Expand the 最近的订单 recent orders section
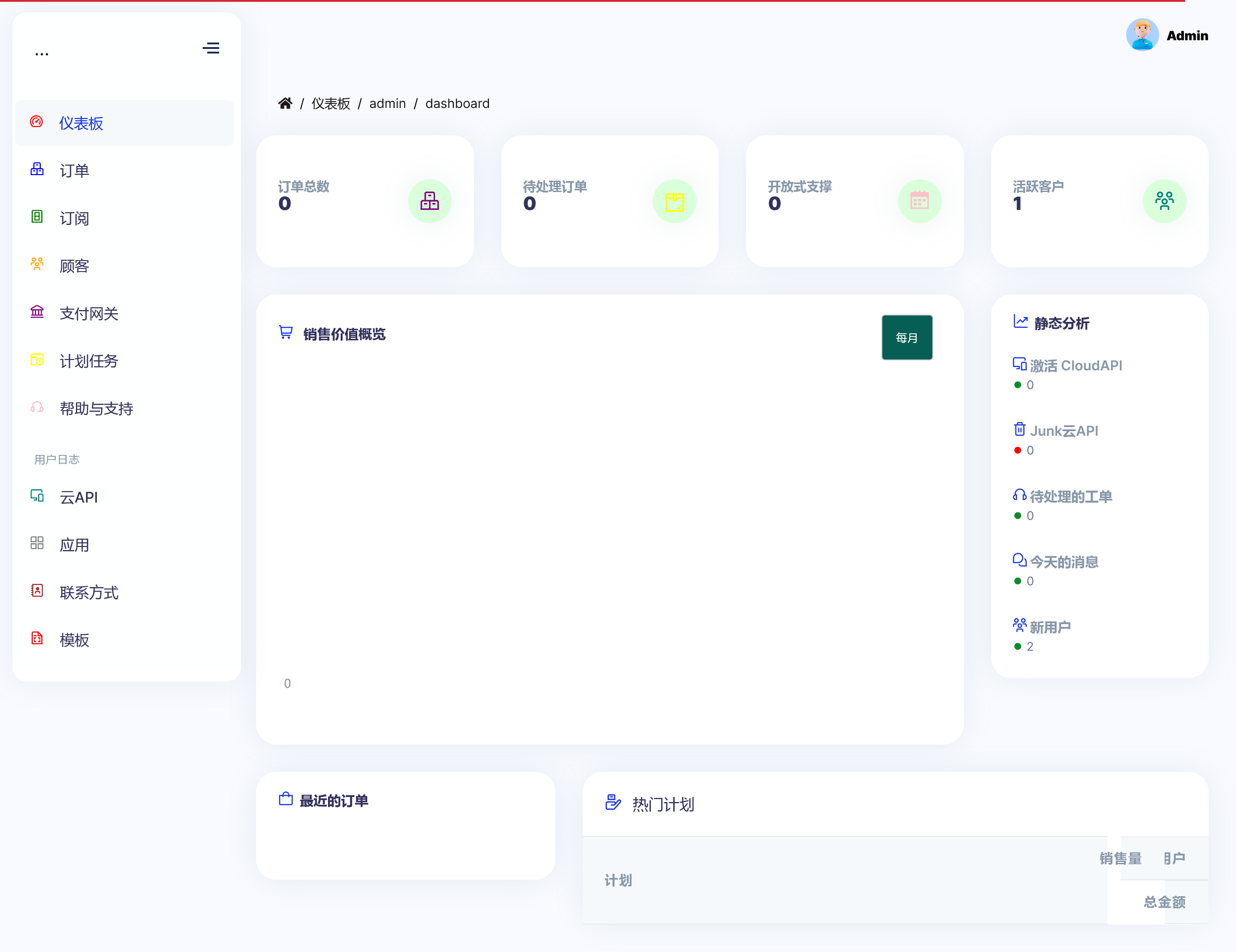1236x952 pixels. tap(335, 800)
